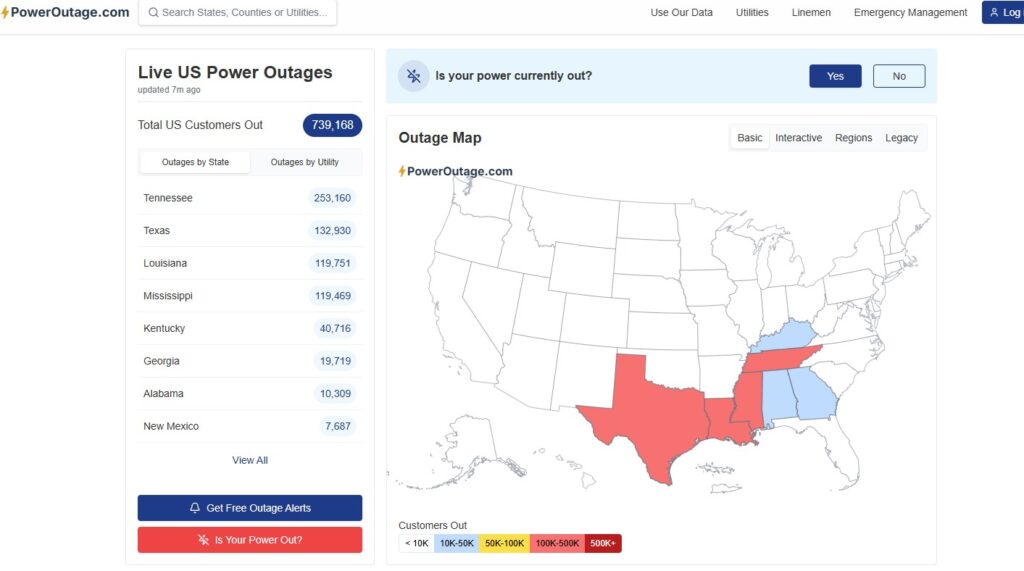Screen dimensions: 1024x571
Task: Select the Legacy map tab
Action: tap(901, 138)
